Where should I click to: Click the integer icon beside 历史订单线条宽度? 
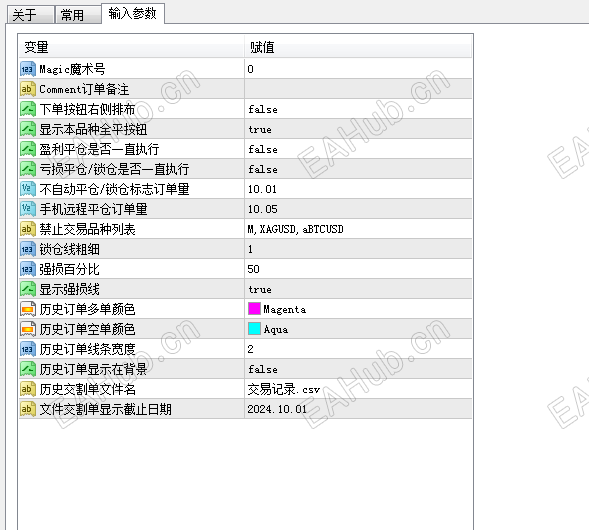(x=28, y=349)
